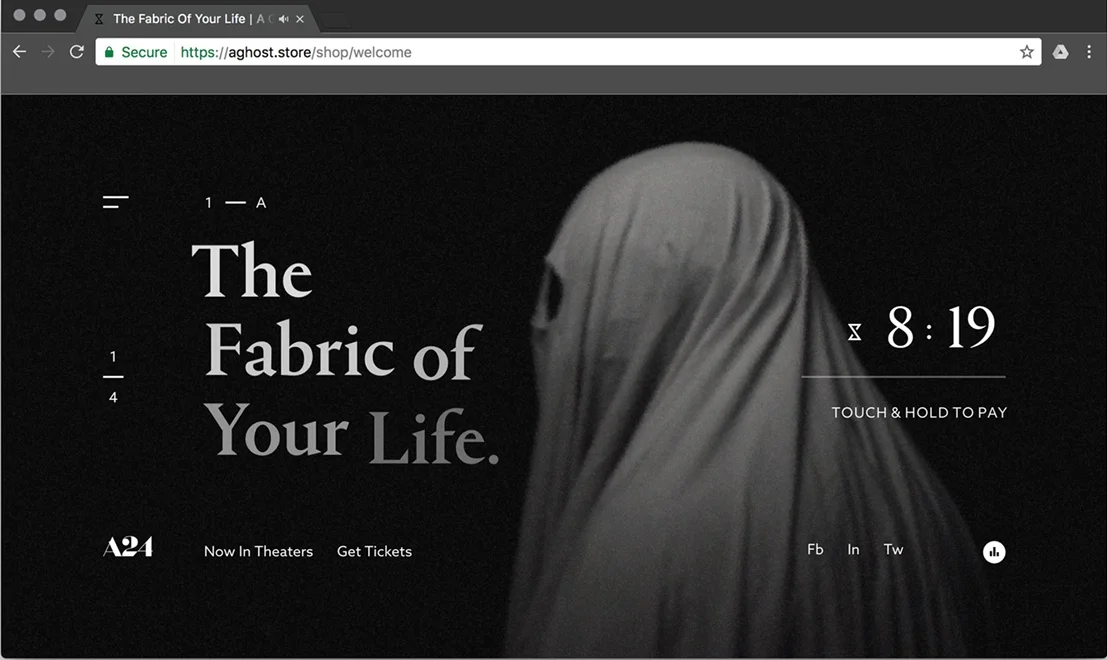Open the Get Tickets link
The width and height of the screenshot is (1107, 660).
point(374,551)
